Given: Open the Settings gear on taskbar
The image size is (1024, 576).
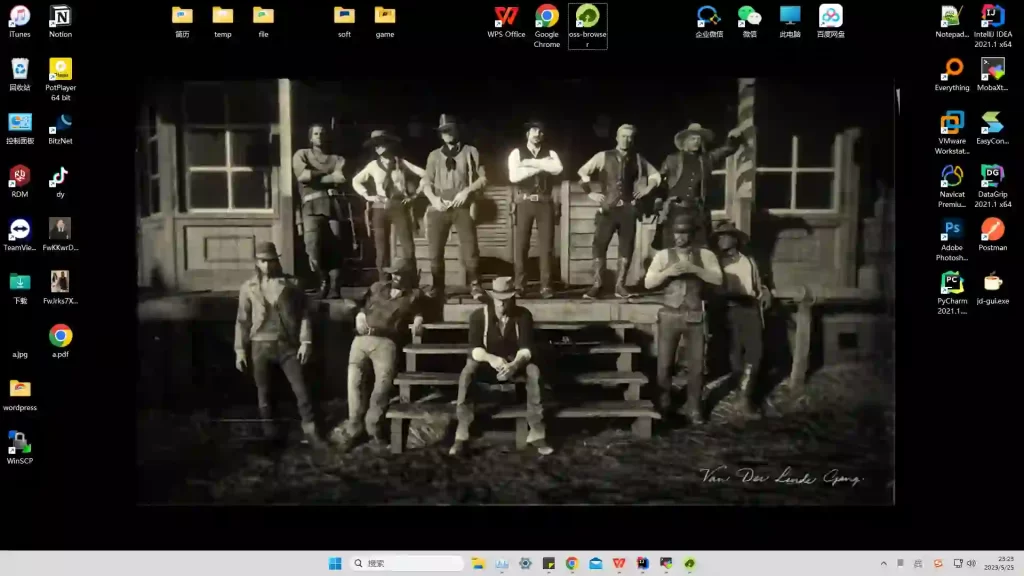Looking at the screenshot, I should tap(525, 563).
